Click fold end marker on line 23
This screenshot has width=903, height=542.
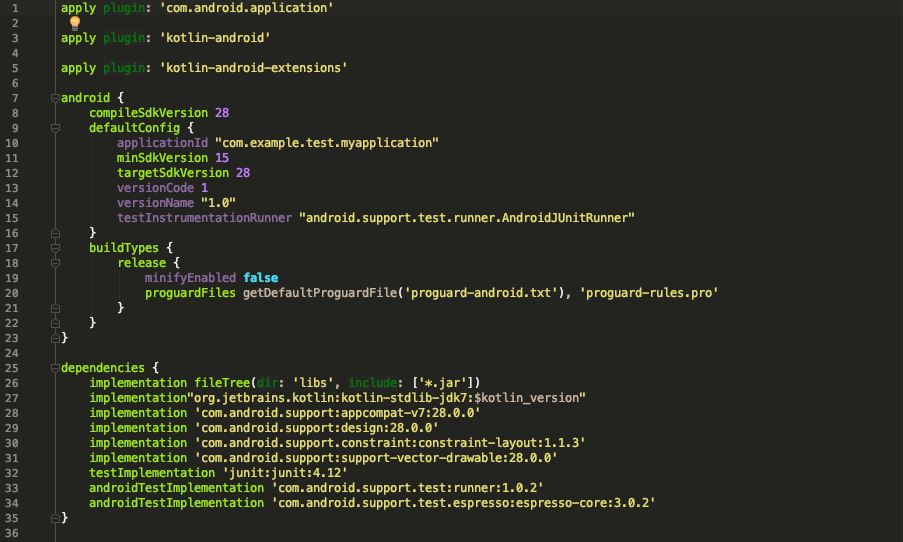55,338
